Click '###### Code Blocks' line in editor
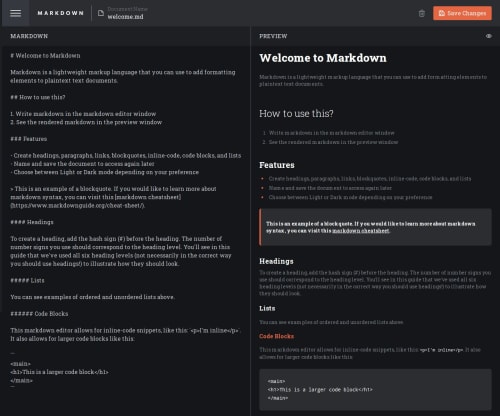 click(x=39, y=314)
